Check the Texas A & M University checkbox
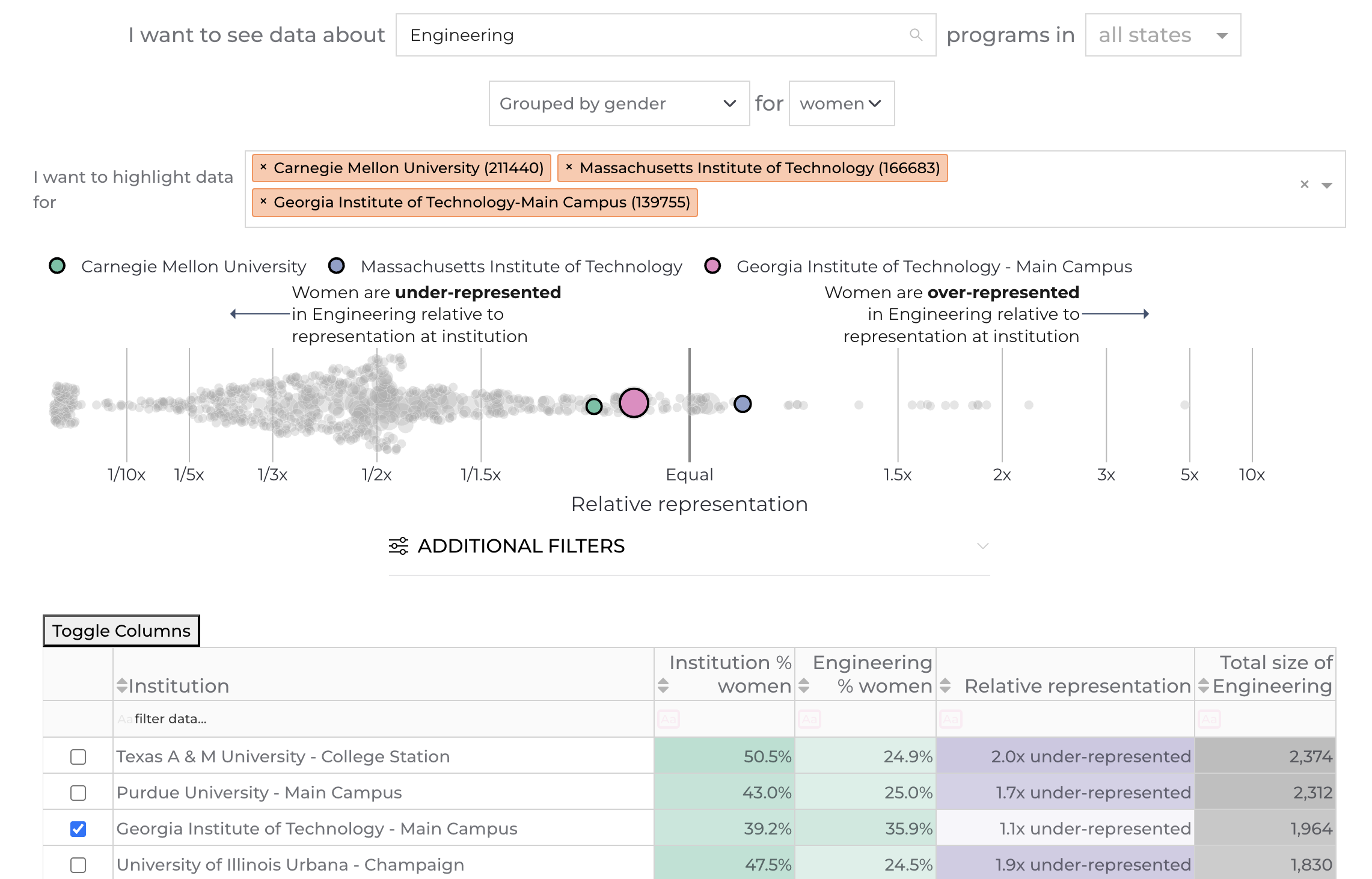This screenshot has width=1372, height=879. [78, 756]
